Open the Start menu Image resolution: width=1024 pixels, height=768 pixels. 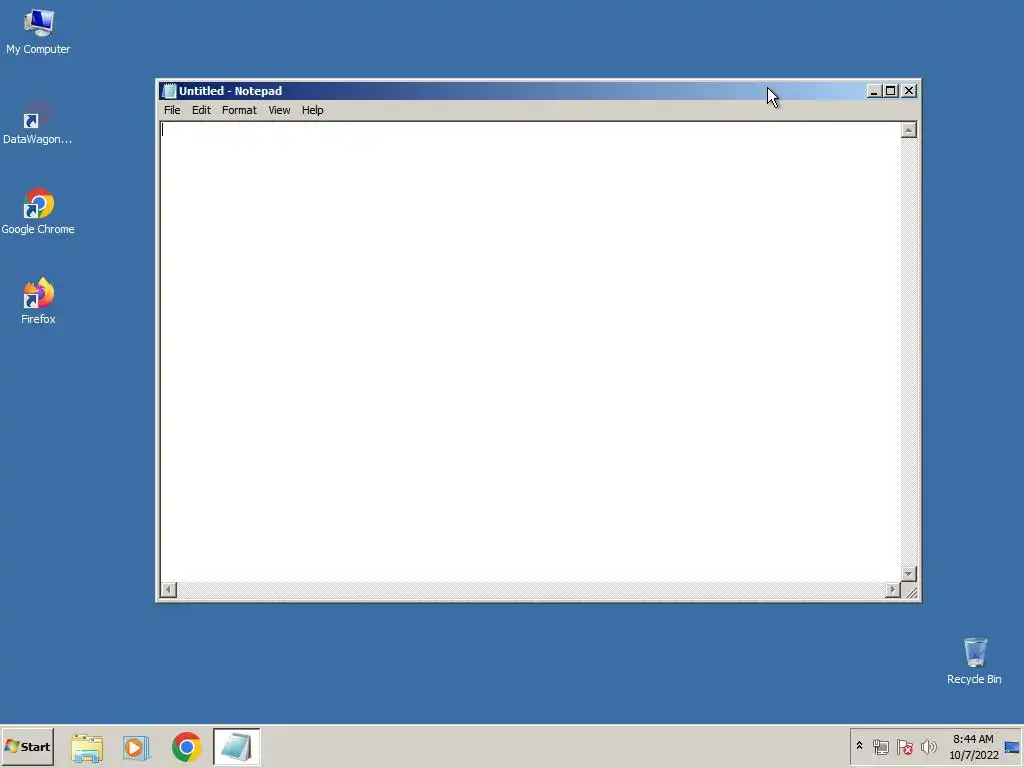point(27,747)
